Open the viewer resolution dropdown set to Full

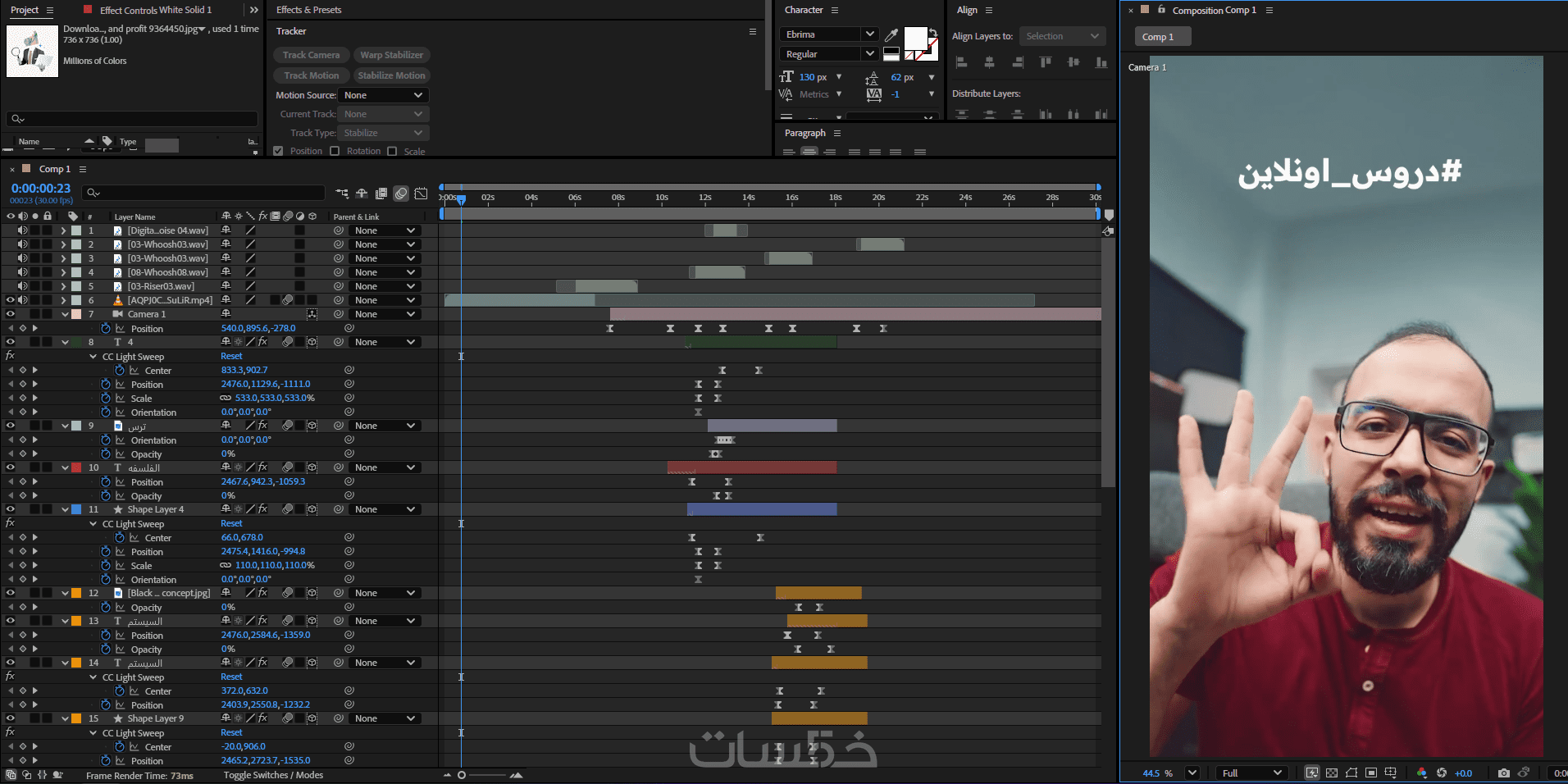click(x=1251, y=773)
